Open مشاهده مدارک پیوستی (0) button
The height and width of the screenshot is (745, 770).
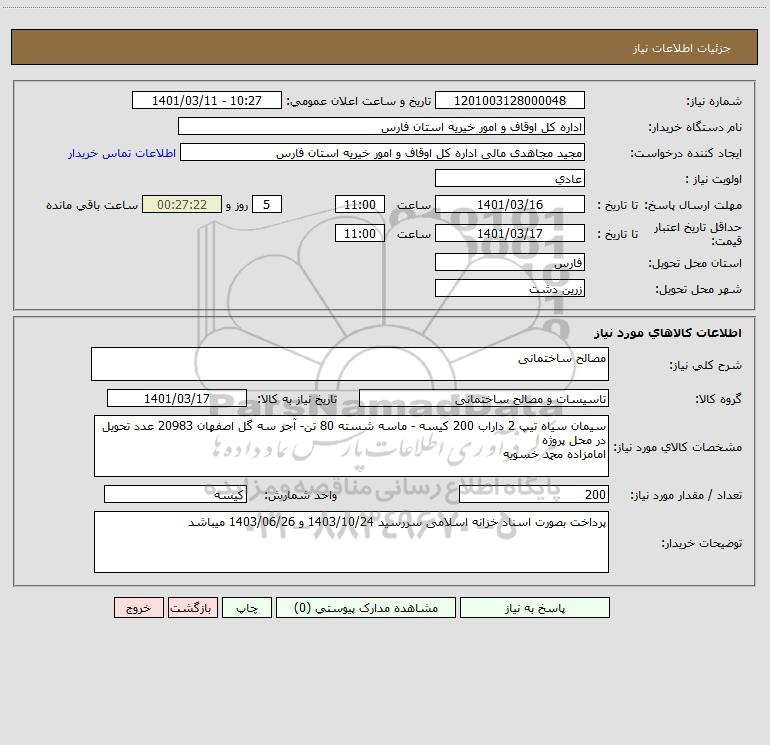(x=366, y=608)
